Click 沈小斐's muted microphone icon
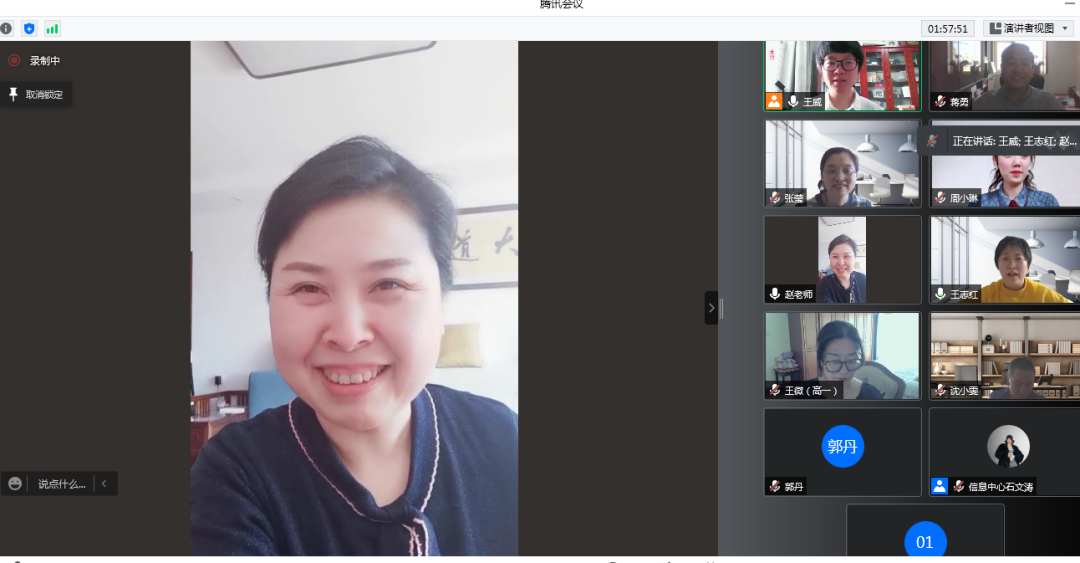The height and width of the screenshot is (563, 1080). point(940,391)
